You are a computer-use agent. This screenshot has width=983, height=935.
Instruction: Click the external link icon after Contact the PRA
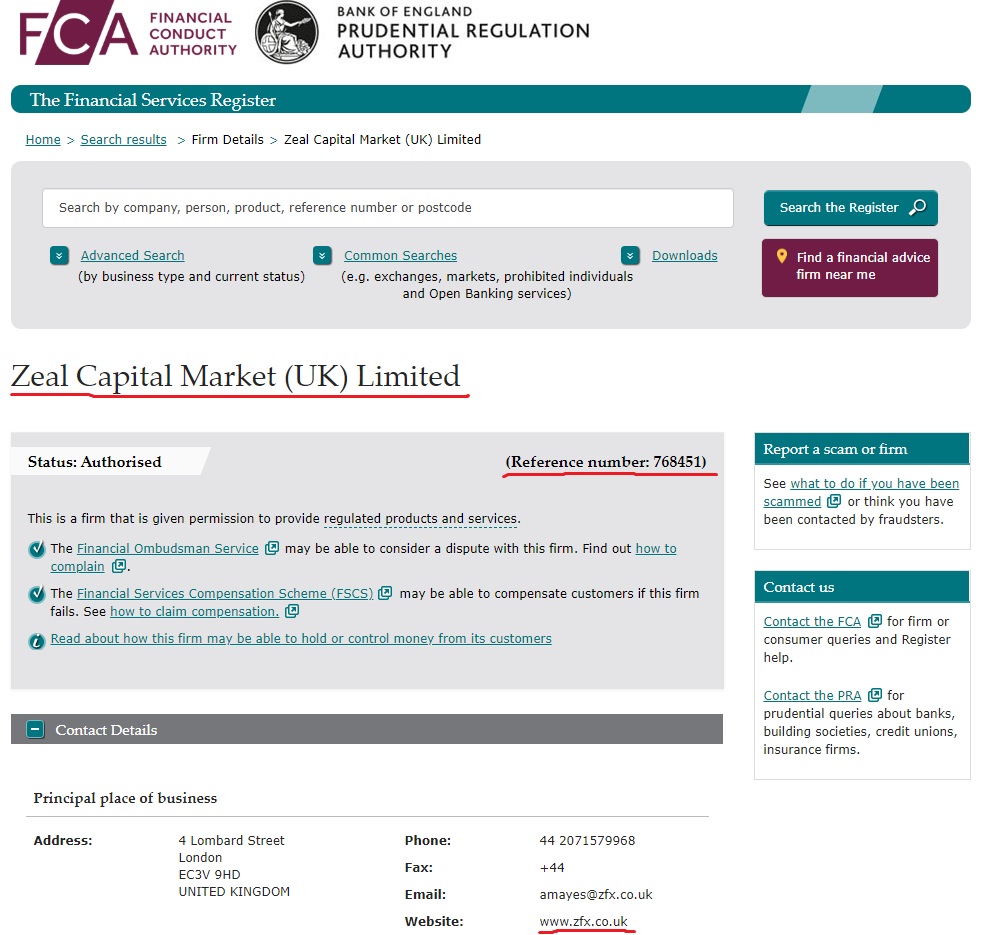click(874, 695)
